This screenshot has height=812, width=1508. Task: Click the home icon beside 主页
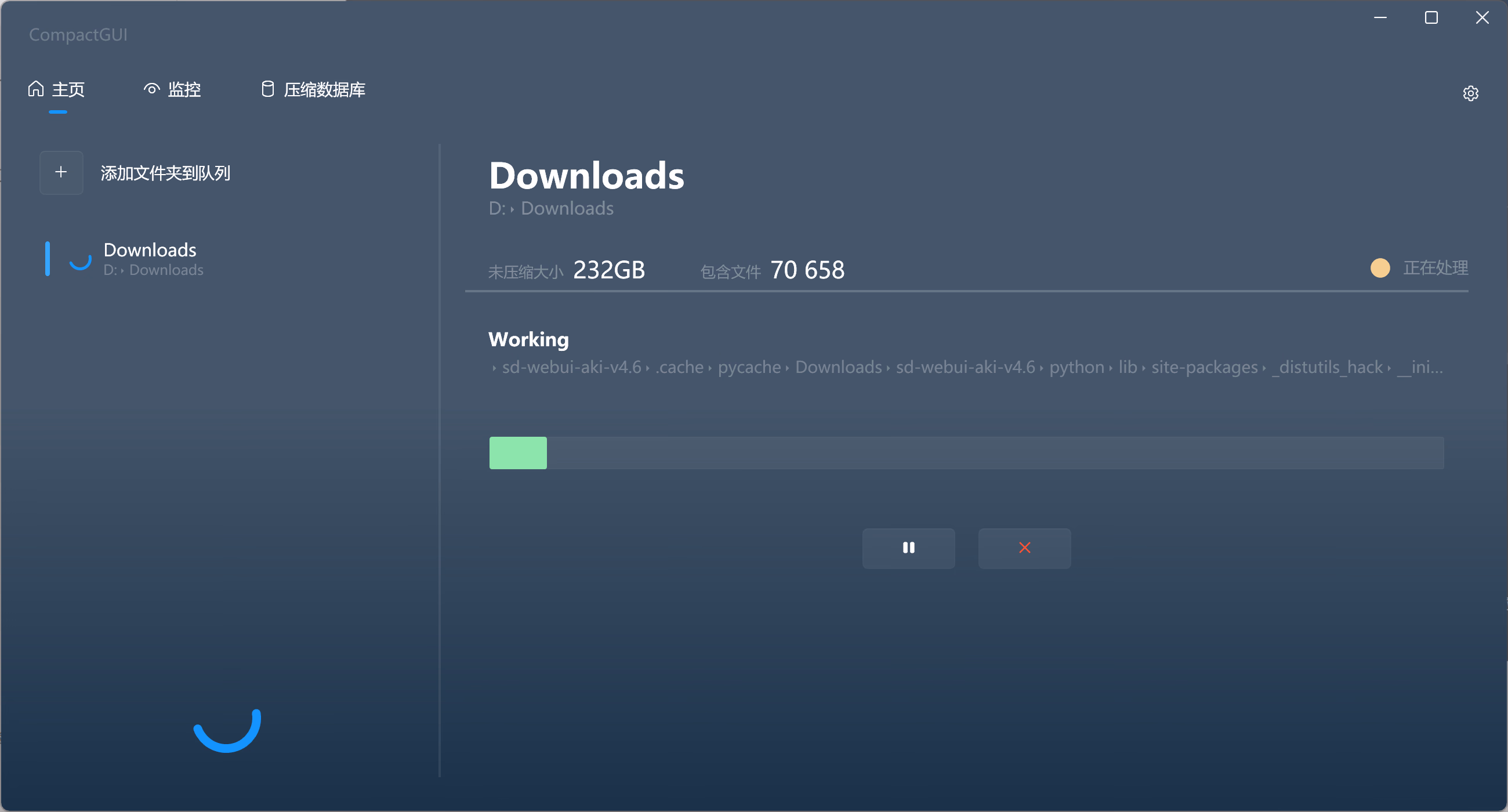(37, 88)
